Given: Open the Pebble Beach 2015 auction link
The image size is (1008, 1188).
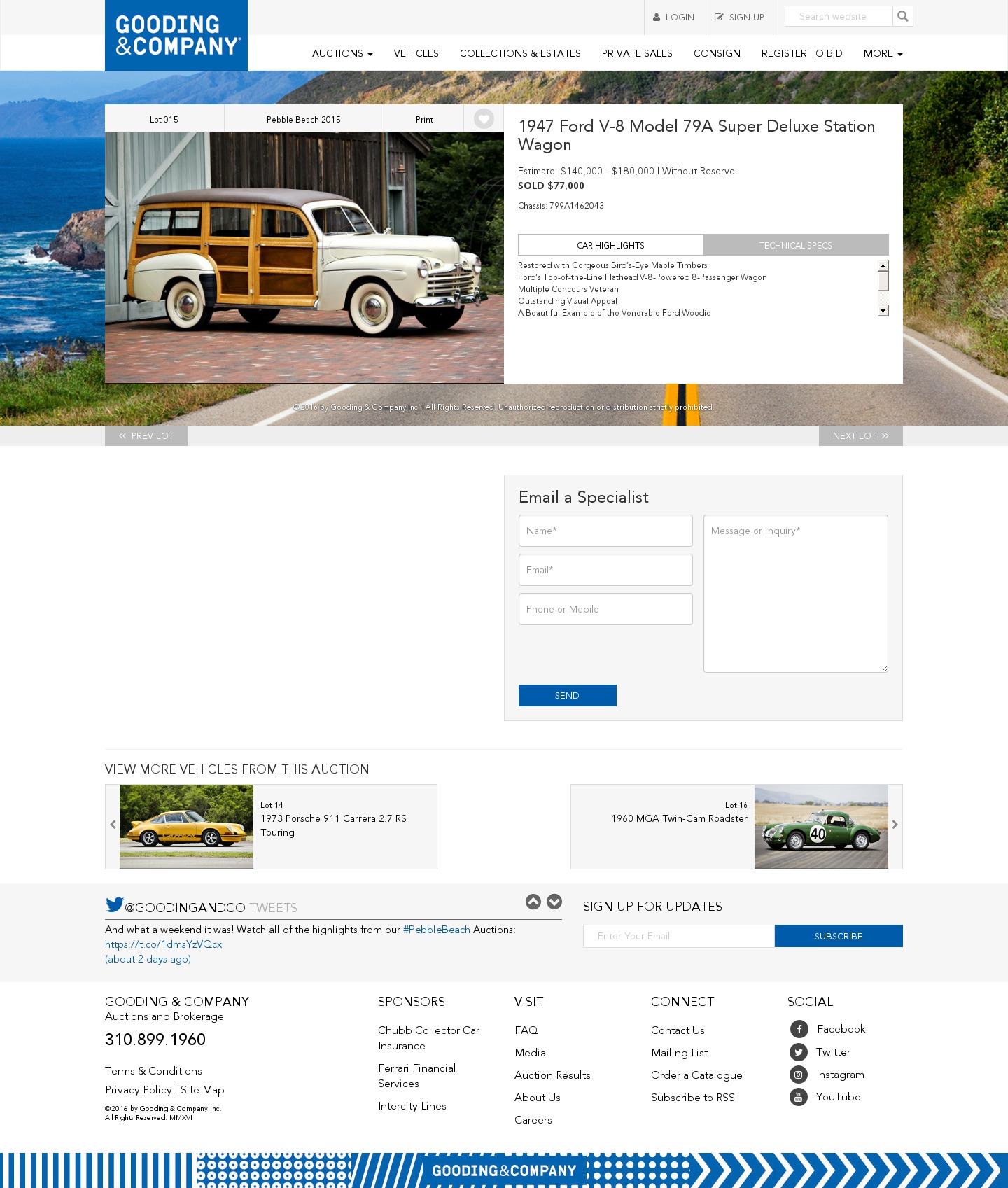Looking at the screenshot, I should (x=304, y=120).
